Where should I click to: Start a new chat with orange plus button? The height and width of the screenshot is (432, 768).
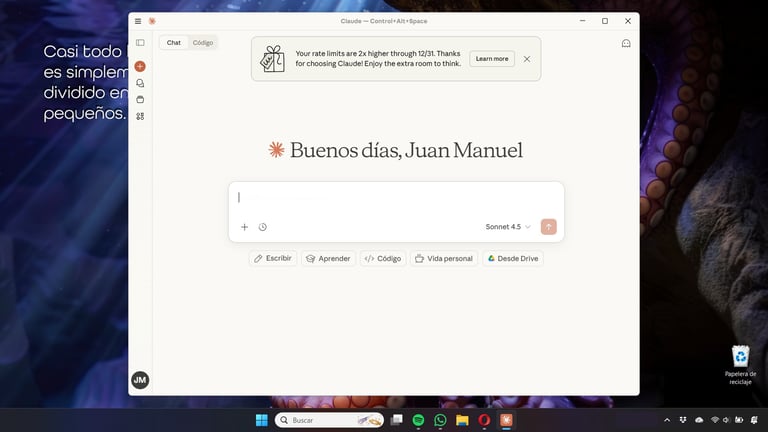140,66
